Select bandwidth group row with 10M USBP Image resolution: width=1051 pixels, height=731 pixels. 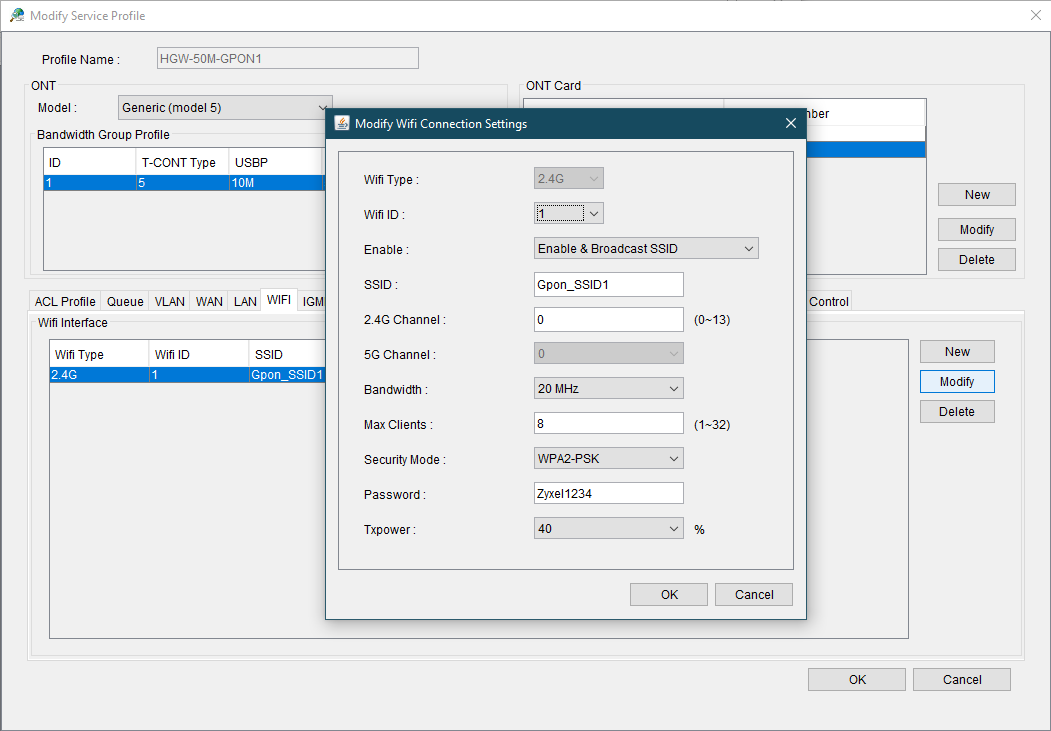coord(184,183)
